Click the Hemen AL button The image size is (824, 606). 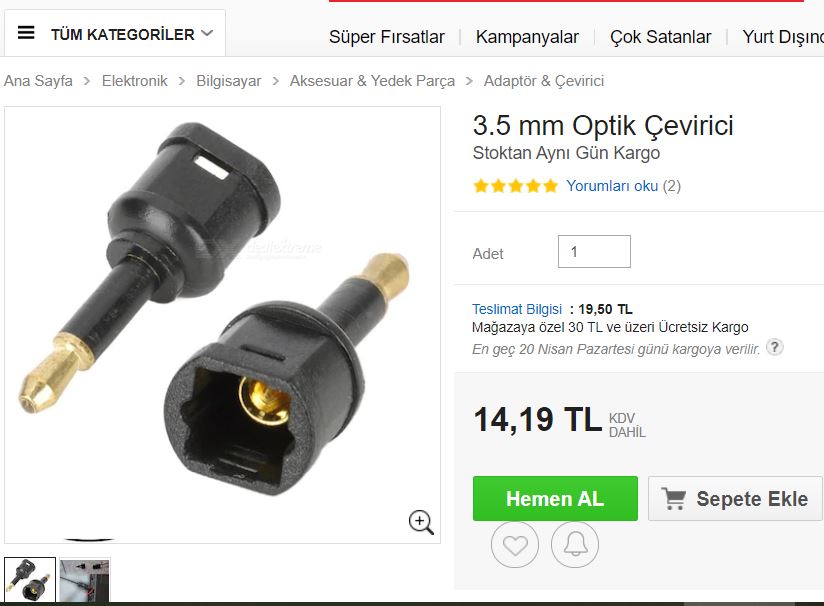pos(555,498)
